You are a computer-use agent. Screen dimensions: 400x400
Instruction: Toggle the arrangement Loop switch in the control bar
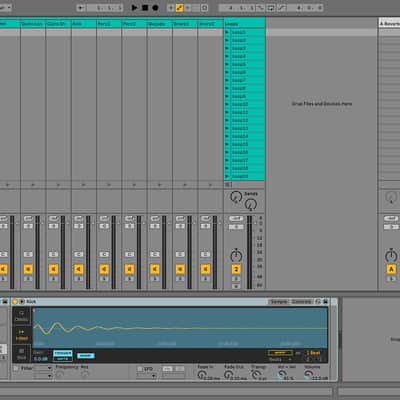pyautogui.click(x=271, y=8)
